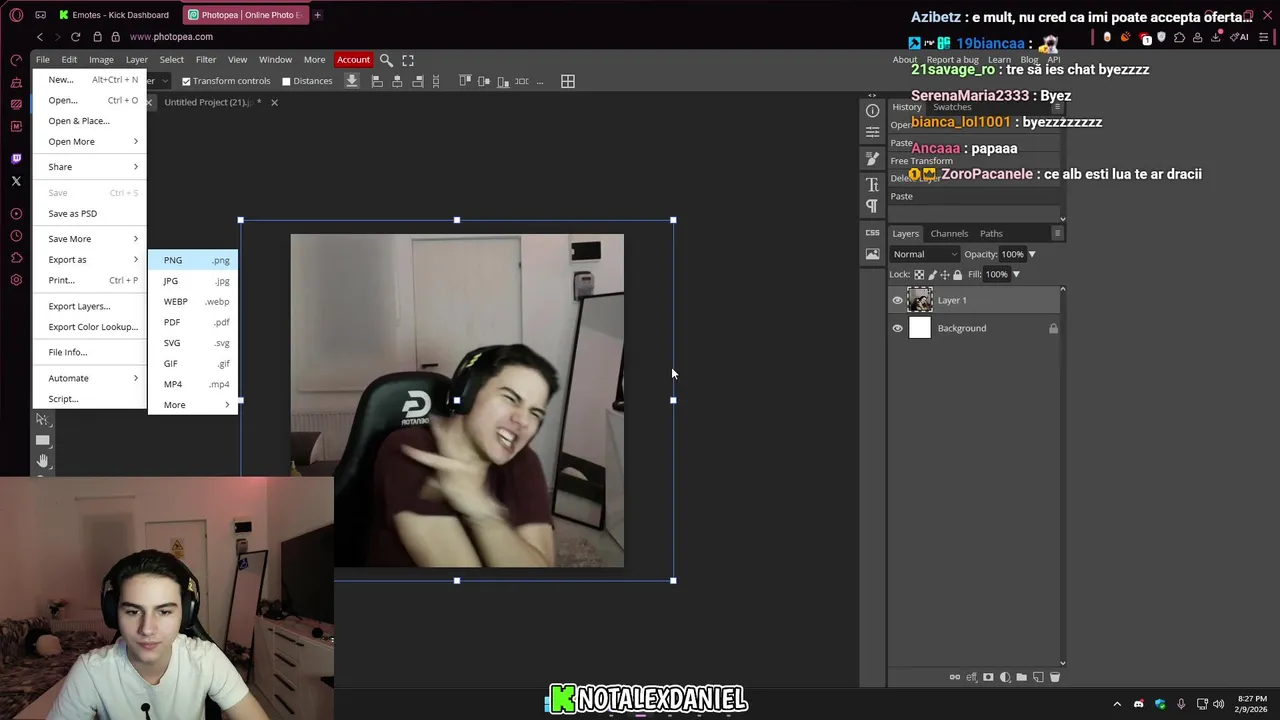
Task: Toggle lock pixels brush icon
Action: point(932,274)
